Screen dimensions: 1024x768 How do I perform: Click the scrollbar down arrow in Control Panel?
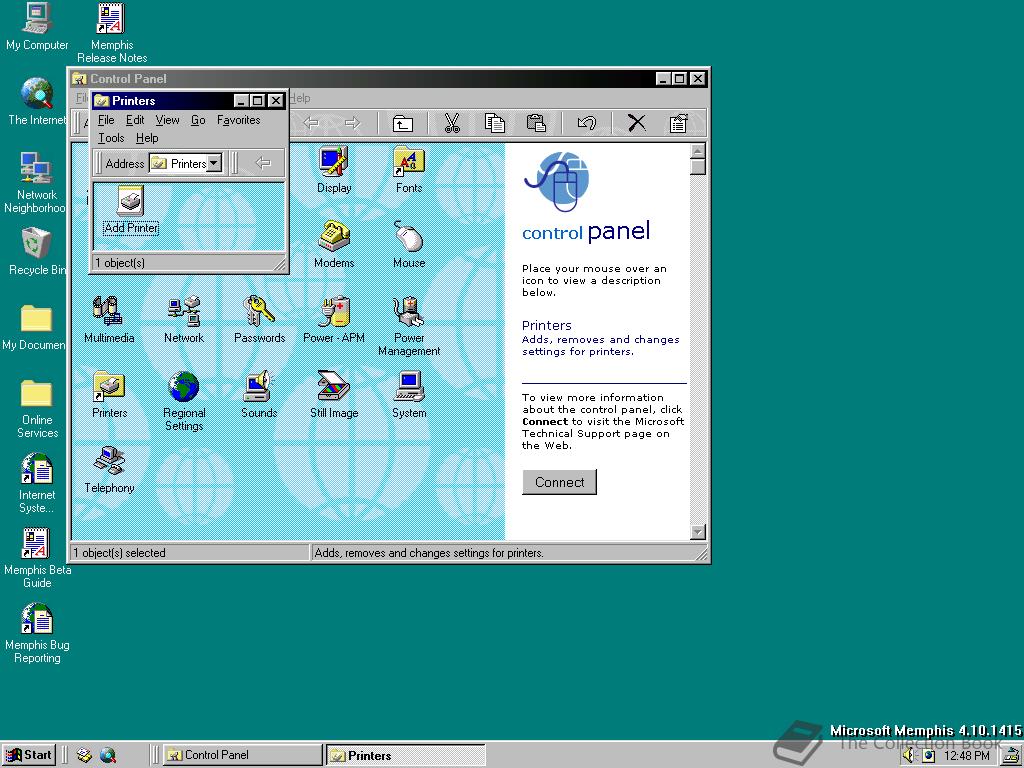coord(697,532)
